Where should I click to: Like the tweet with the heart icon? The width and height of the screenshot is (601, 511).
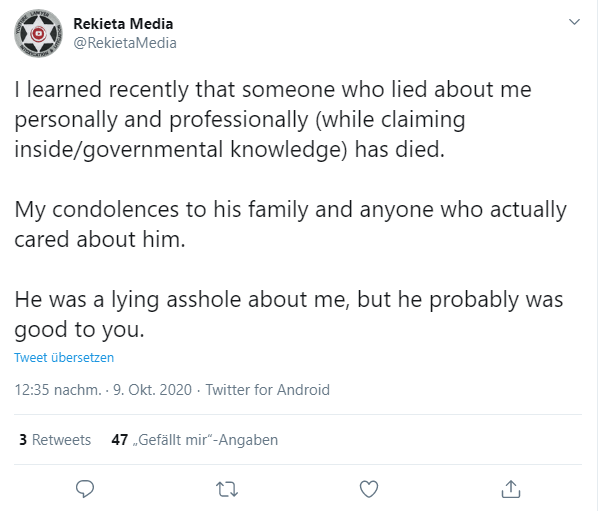369,489
